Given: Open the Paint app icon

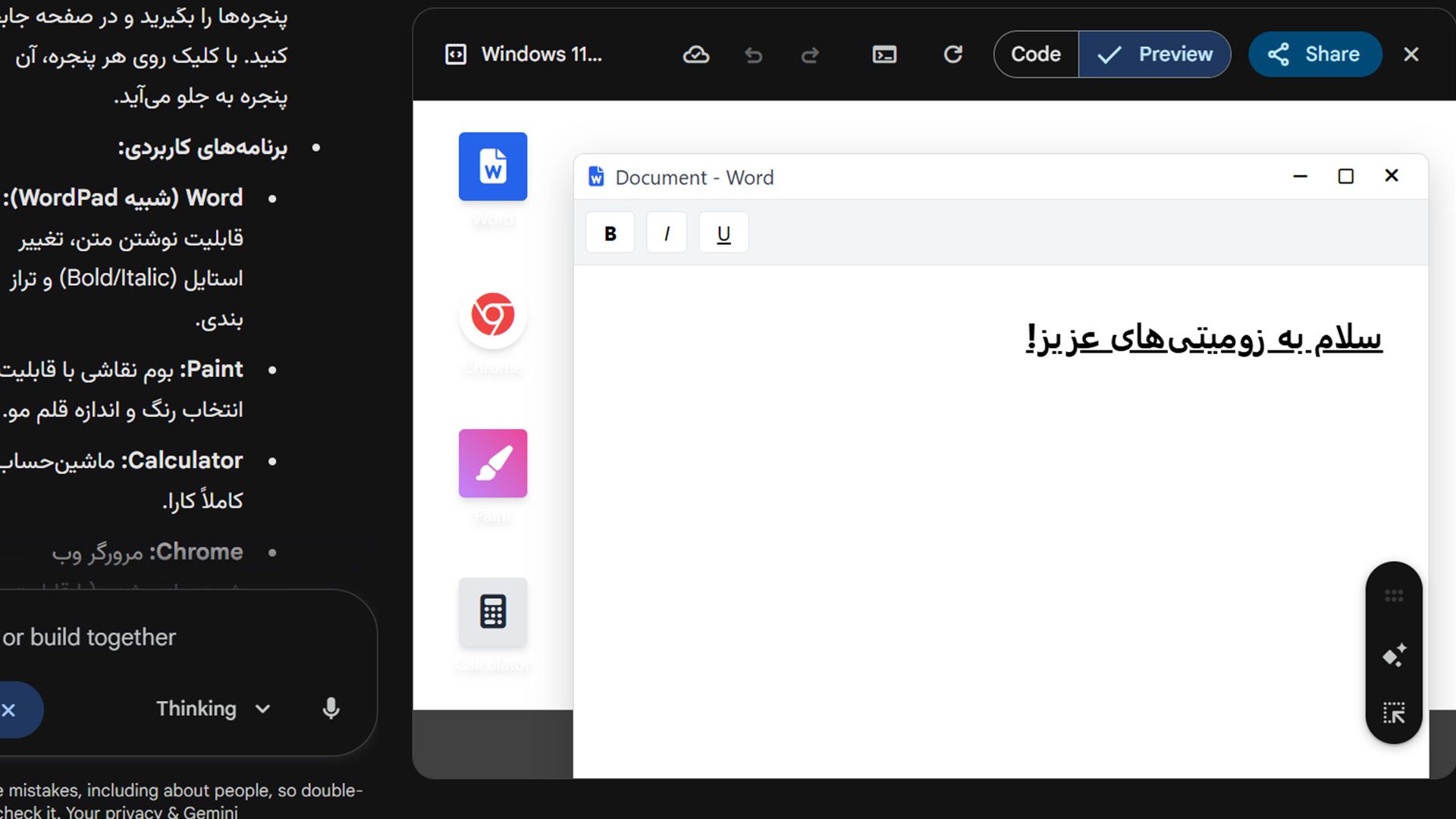Looking at the screenshot, I should [492, 463].
